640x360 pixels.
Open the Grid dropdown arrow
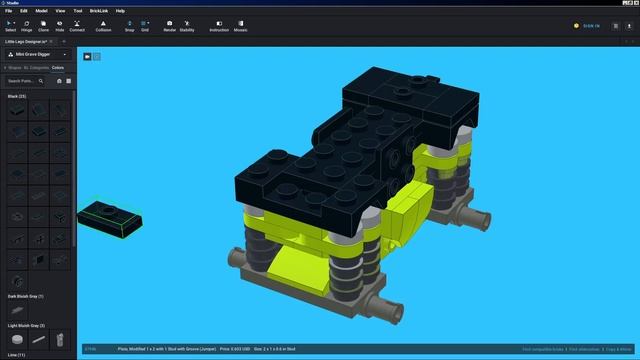point(148,23)
